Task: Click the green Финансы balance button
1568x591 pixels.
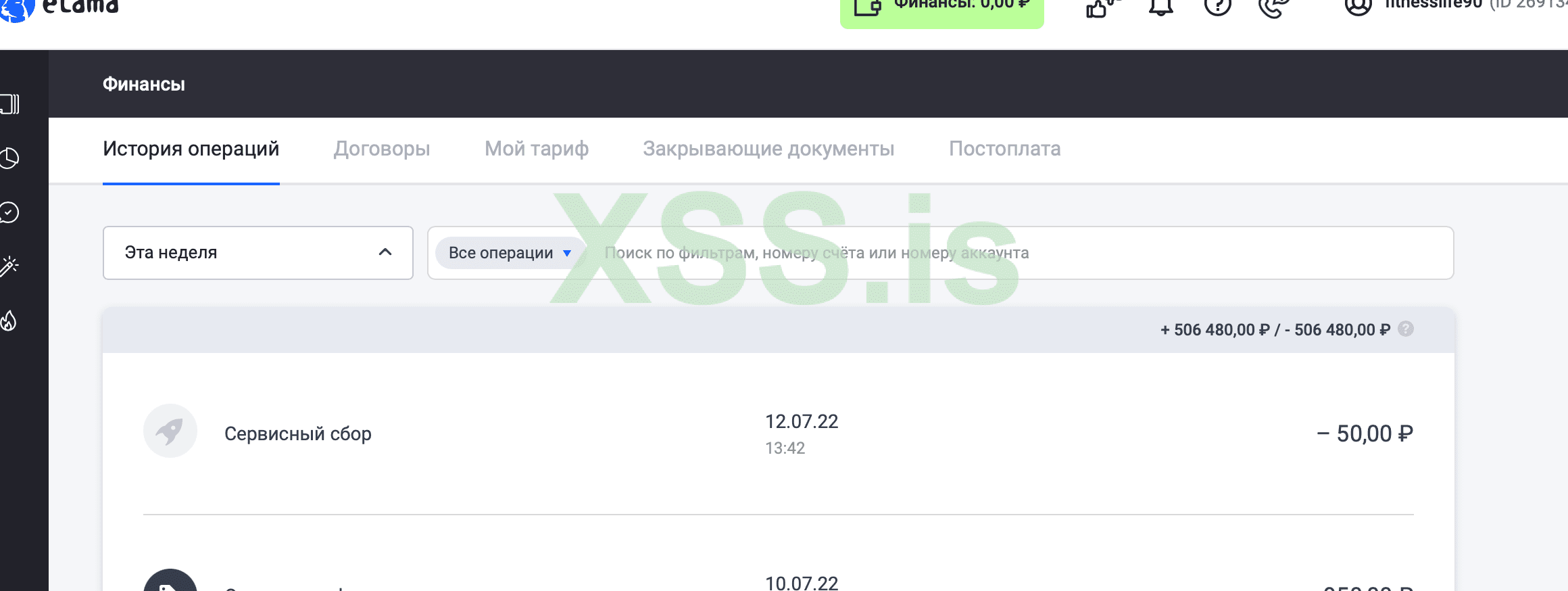Action: click(x=941, y=11)
